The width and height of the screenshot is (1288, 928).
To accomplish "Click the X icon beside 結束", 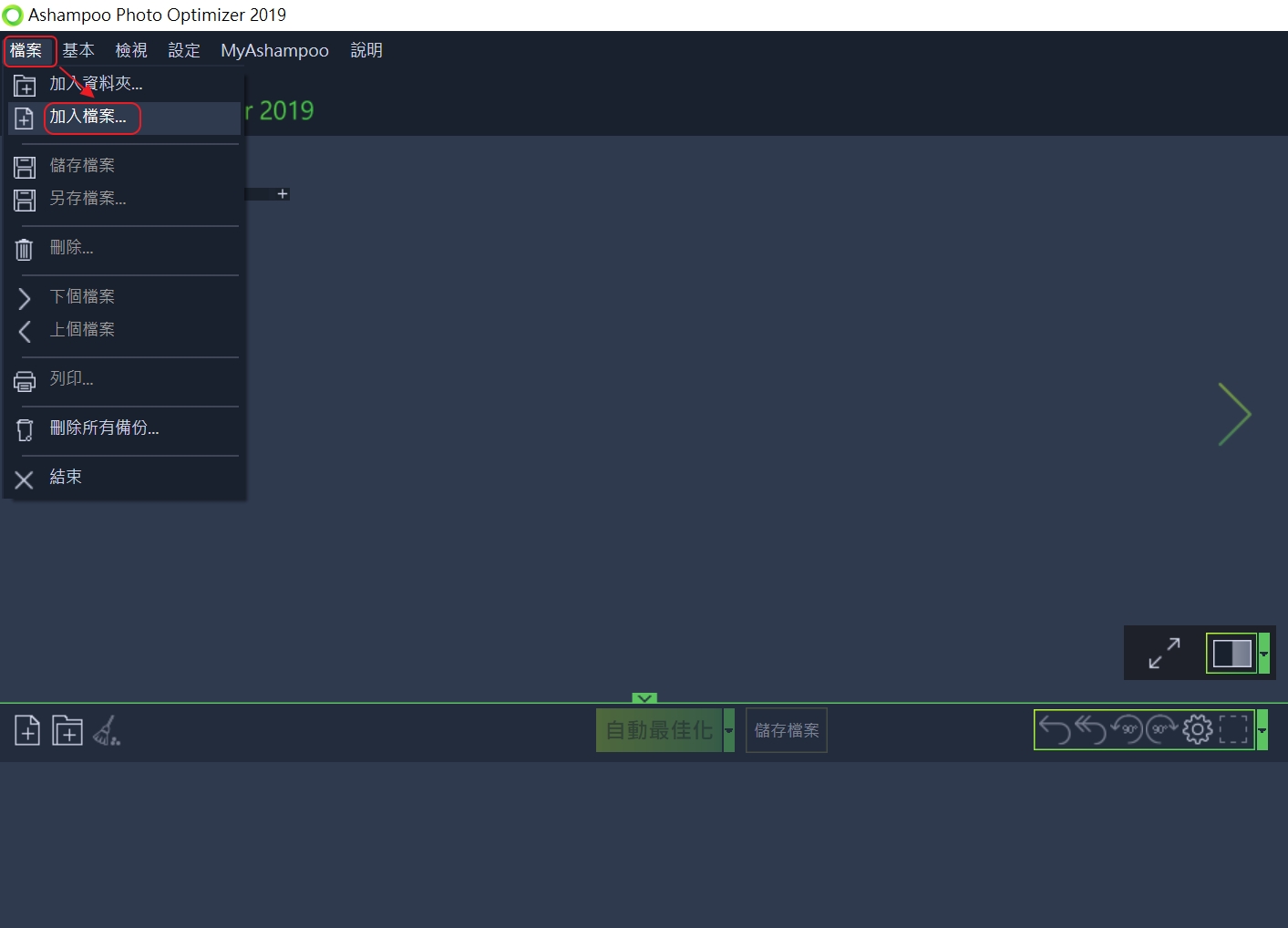I will click(x=25, y=479).
